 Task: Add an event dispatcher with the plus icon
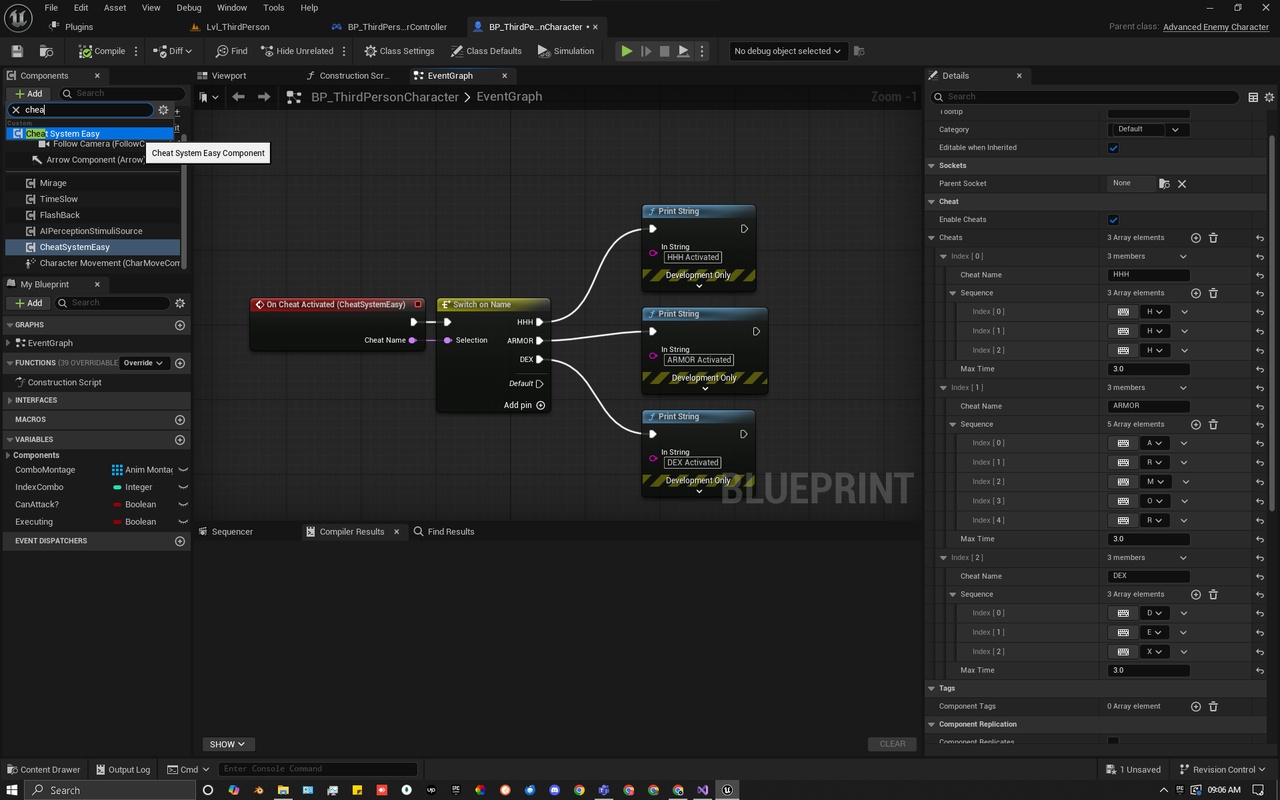[180, 541]
